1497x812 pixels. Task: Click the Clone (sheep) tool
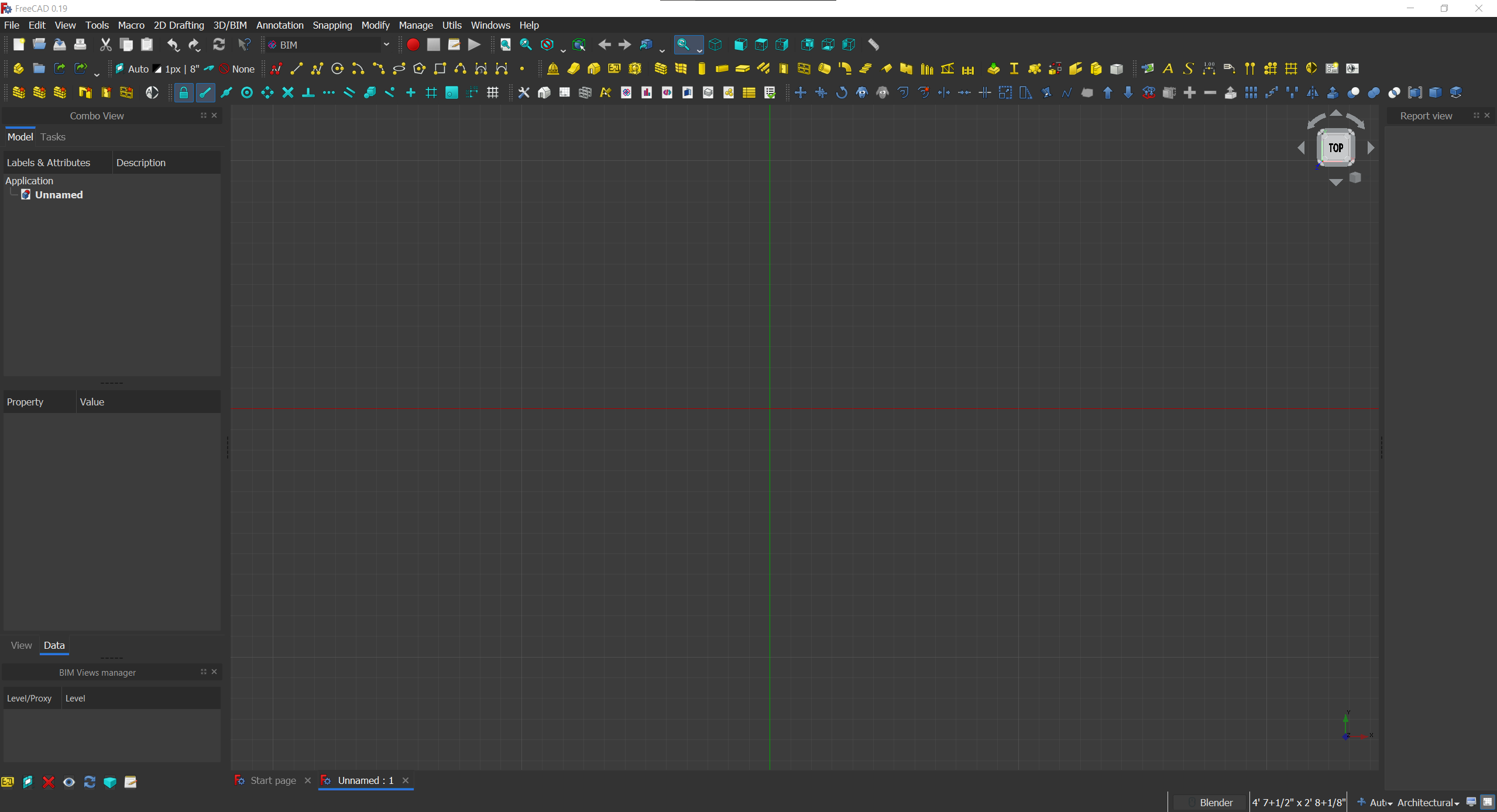861,93
